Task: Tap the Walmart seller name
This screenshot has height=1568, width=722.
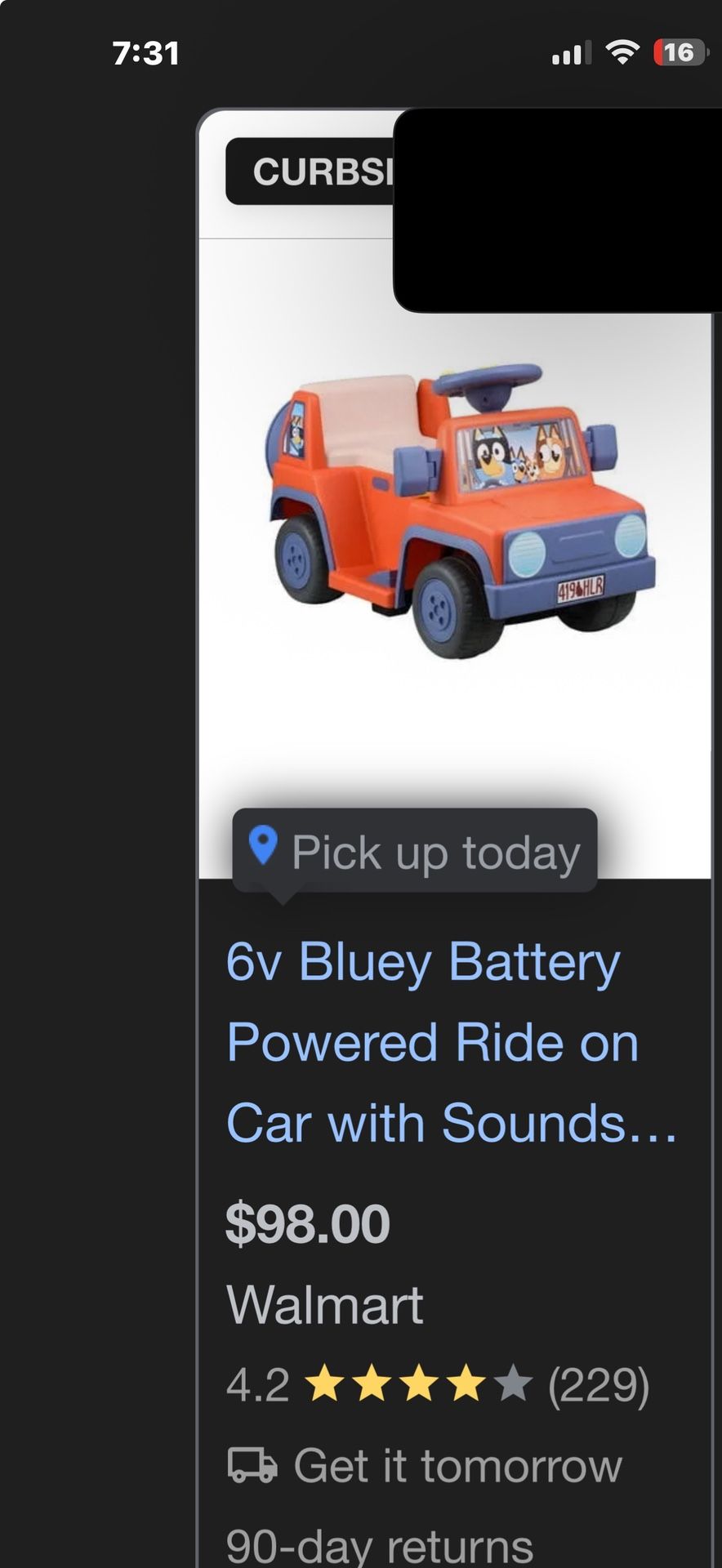Action: pos(325,1304)
